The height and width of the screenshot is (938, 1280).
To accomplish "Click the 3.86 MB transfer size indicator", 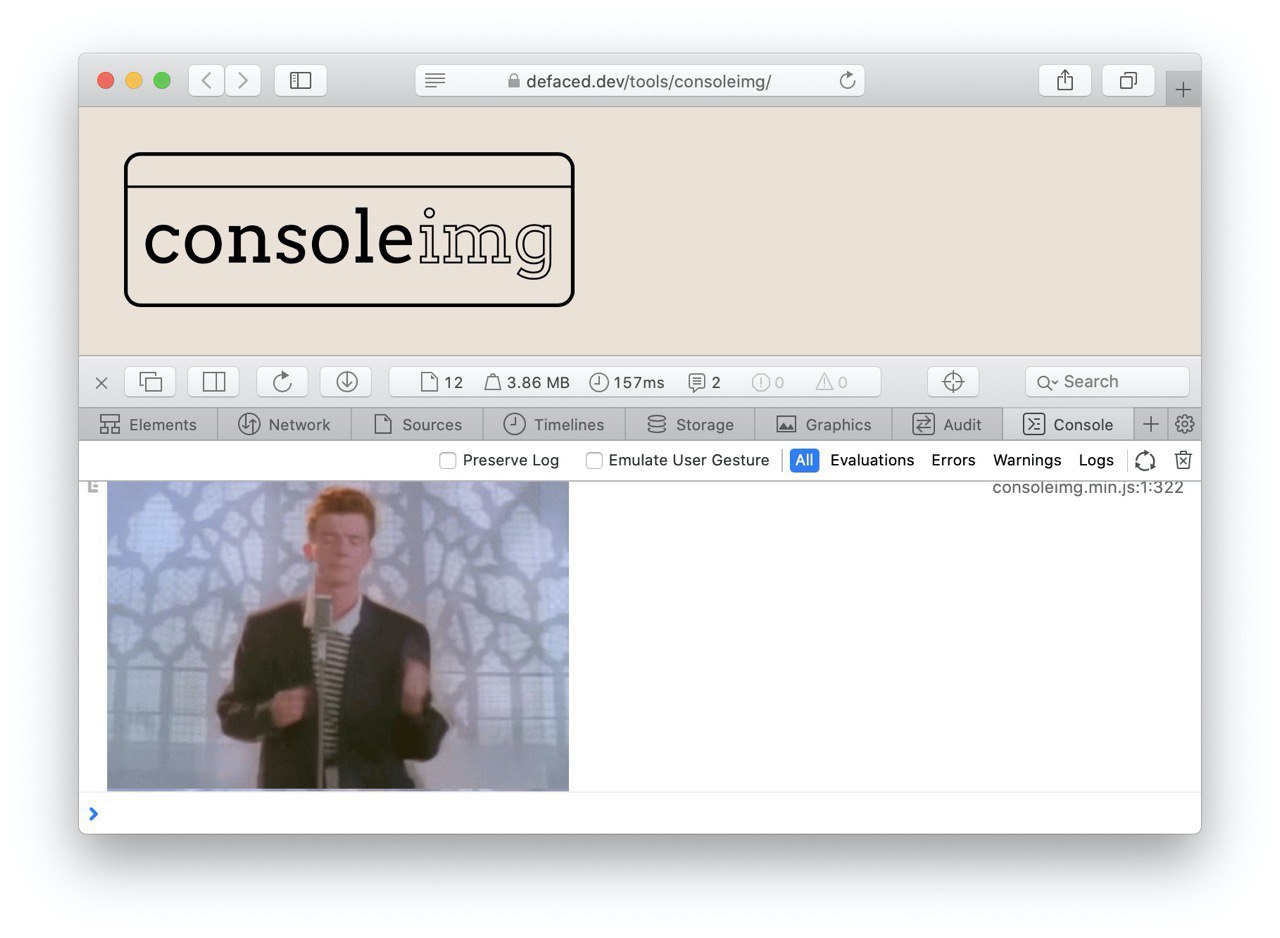I will 527,382.
